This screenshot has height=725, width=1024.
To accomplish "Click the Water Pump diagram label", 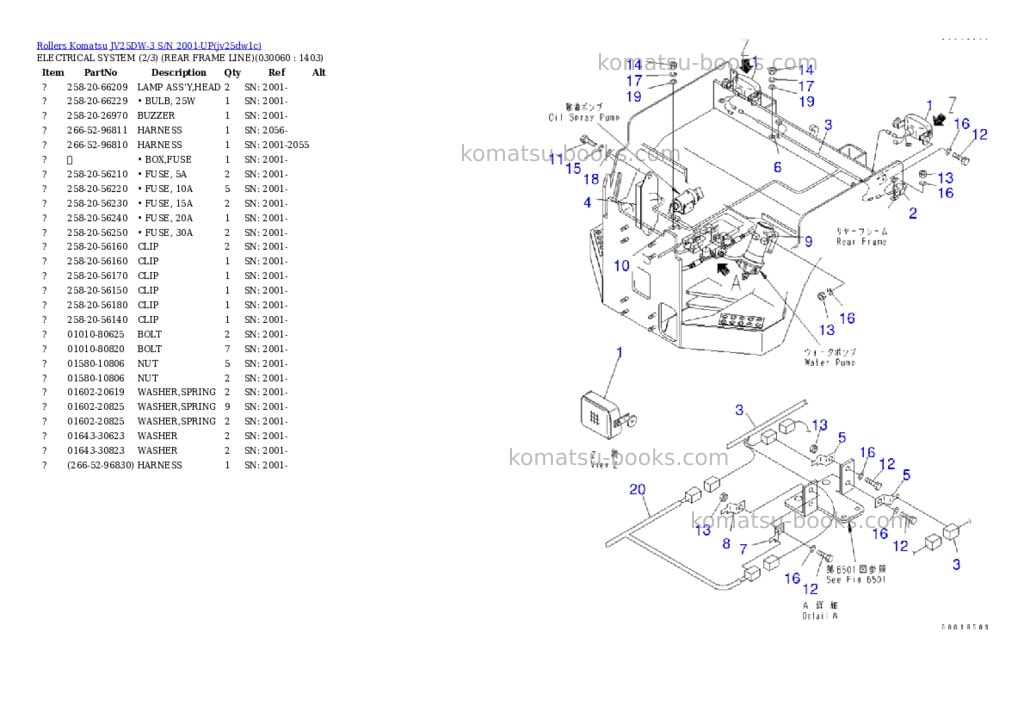I will [x=829, y=362].
